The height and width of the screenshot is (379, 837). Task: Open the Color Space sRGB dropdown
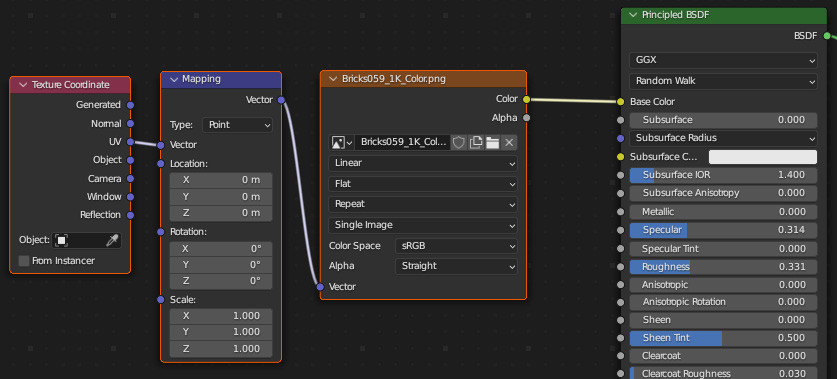(x=456, y=246)
